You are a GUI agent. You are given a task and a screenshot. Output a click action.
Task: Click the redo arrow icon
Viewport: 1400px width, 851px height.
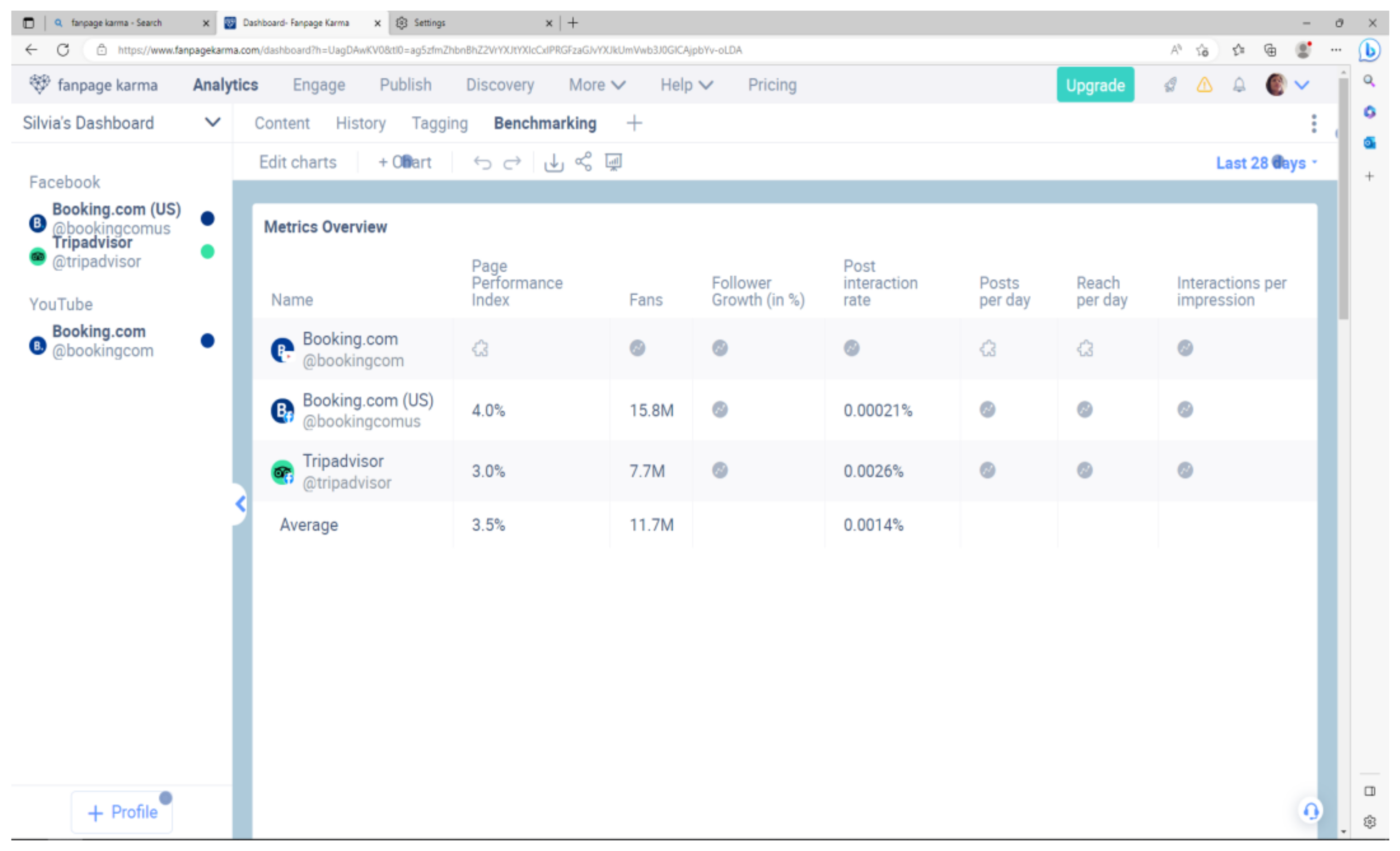click(x=512, y=162)
